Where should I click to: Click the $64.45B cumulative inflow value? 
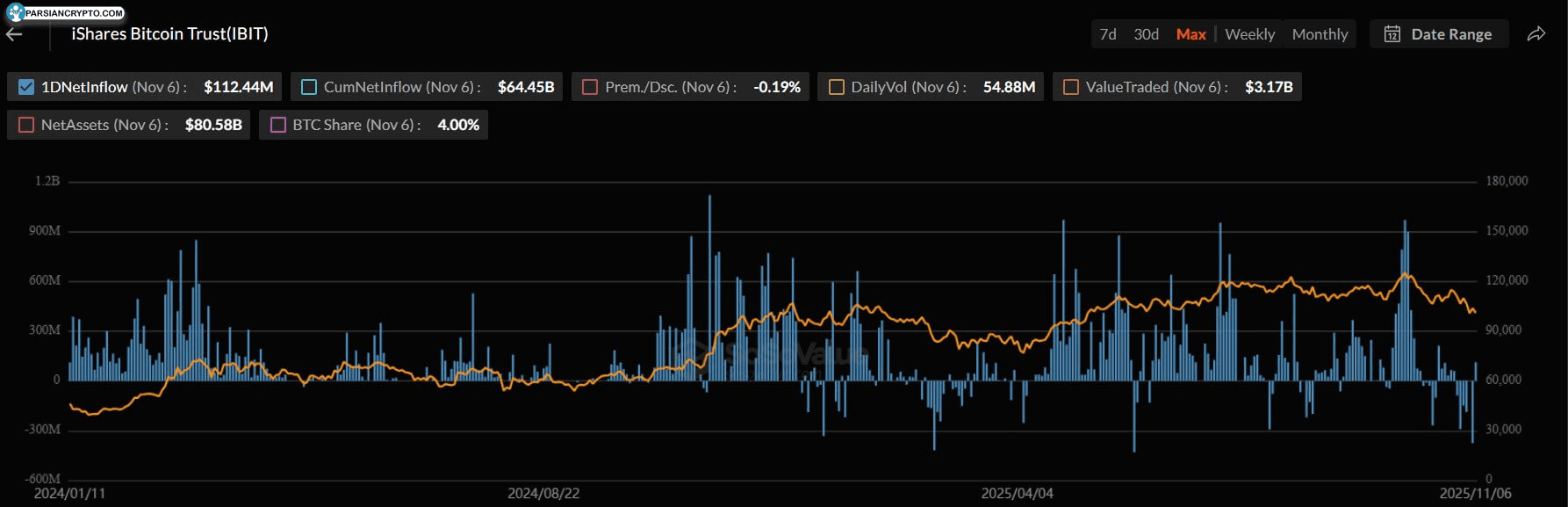pyautogui.click(x=526, y=87)
